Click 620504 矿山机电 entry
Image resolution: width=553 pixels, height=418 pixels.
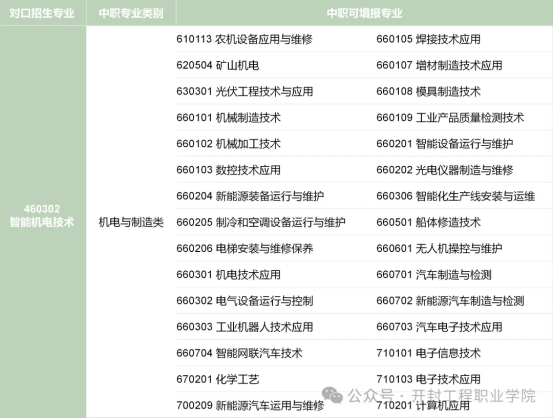pos(218,65)
